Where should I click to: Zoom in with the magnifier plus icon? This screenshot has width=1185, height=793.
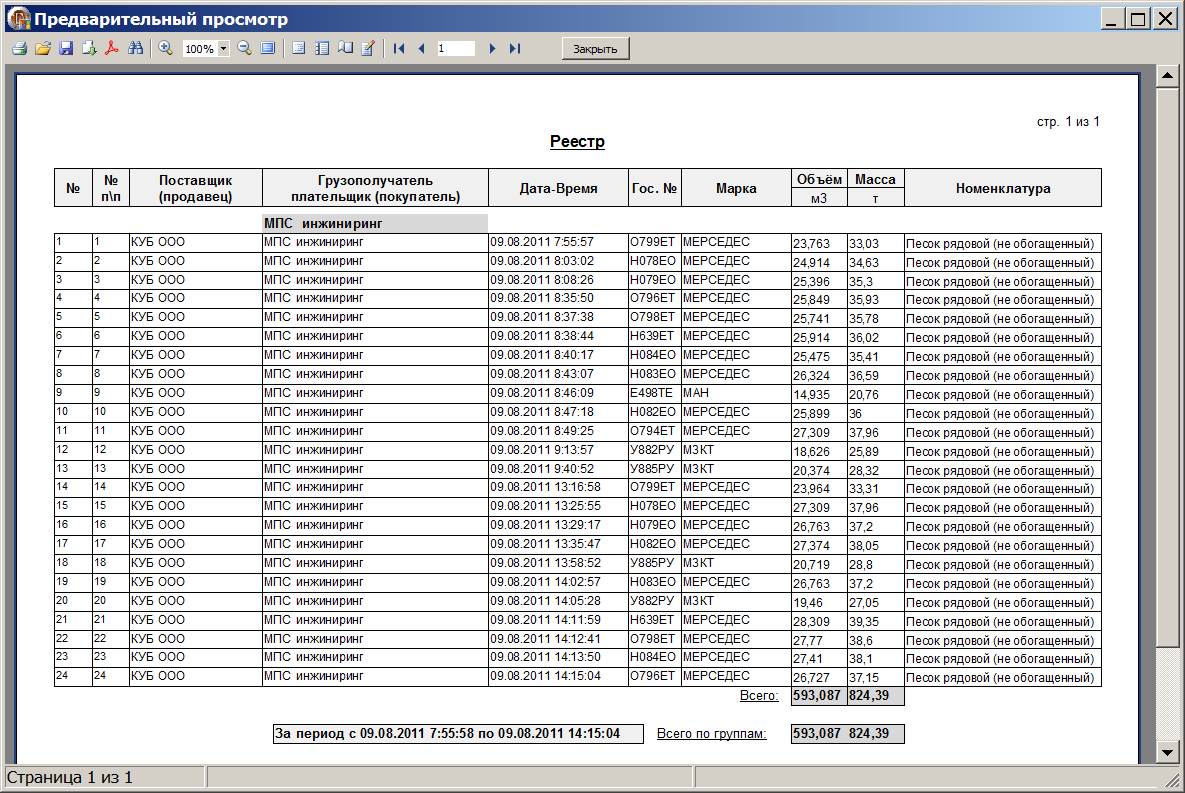(x=166, y=48)
